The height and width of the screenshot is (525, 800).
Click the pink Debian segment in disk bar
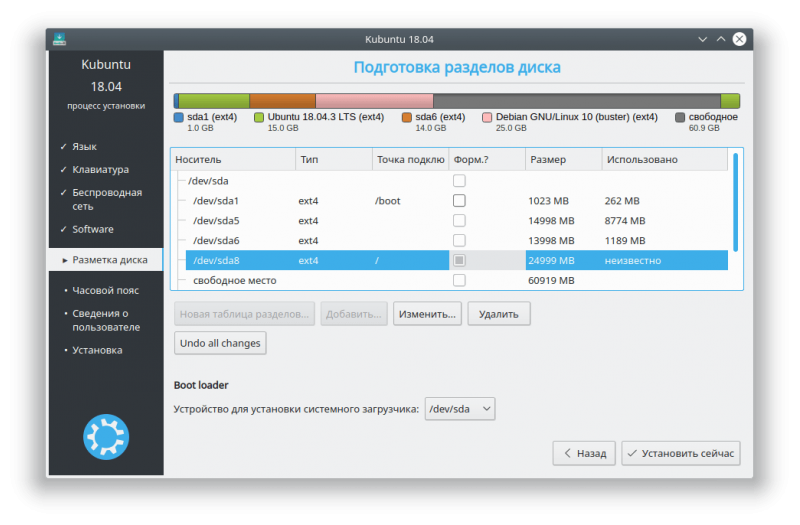[374, 101]
